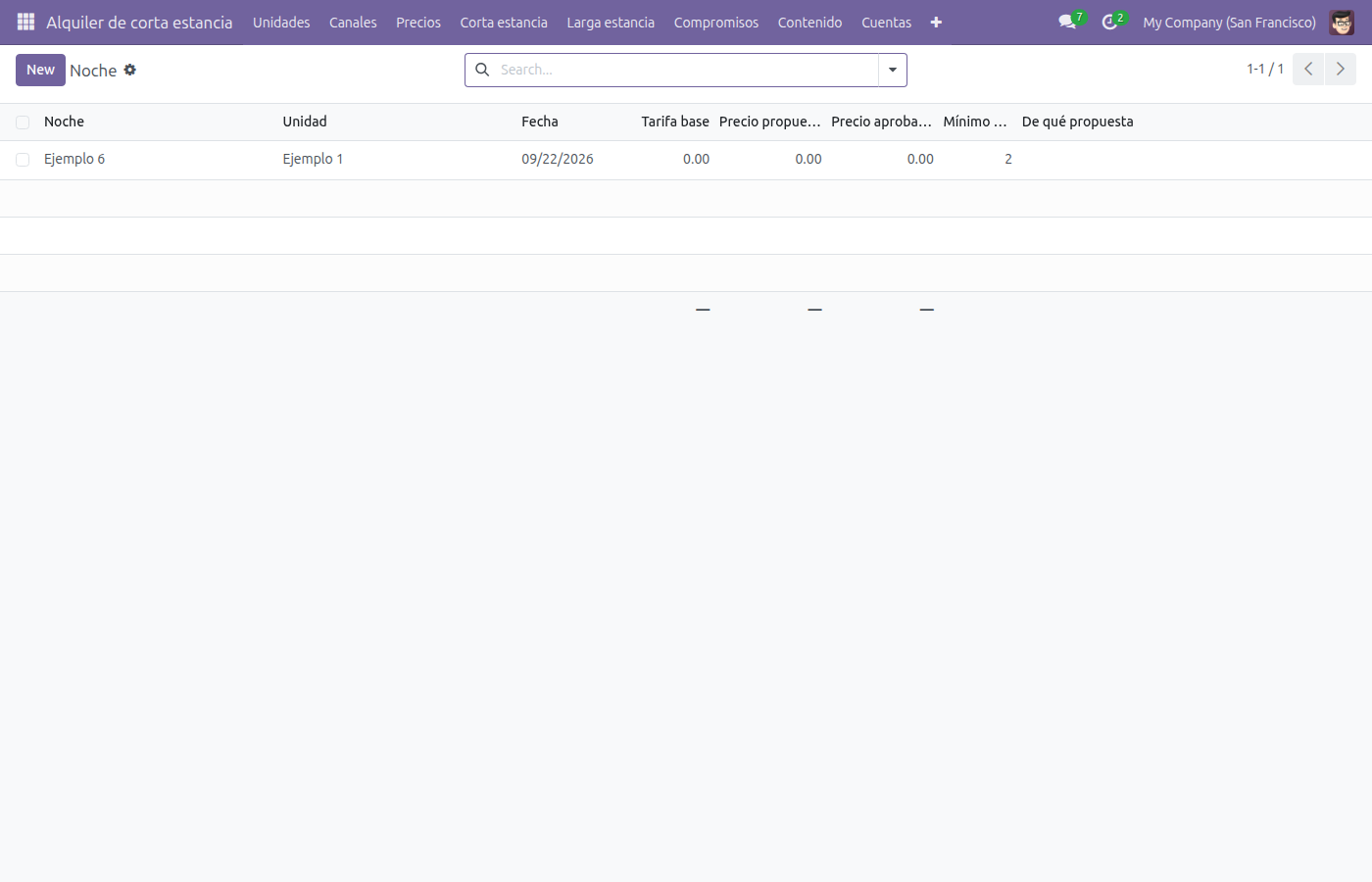The image size is (1372, 882).
Task: Open the My Company (San Francisco) switcher
Action: [x=1229, y=23]
